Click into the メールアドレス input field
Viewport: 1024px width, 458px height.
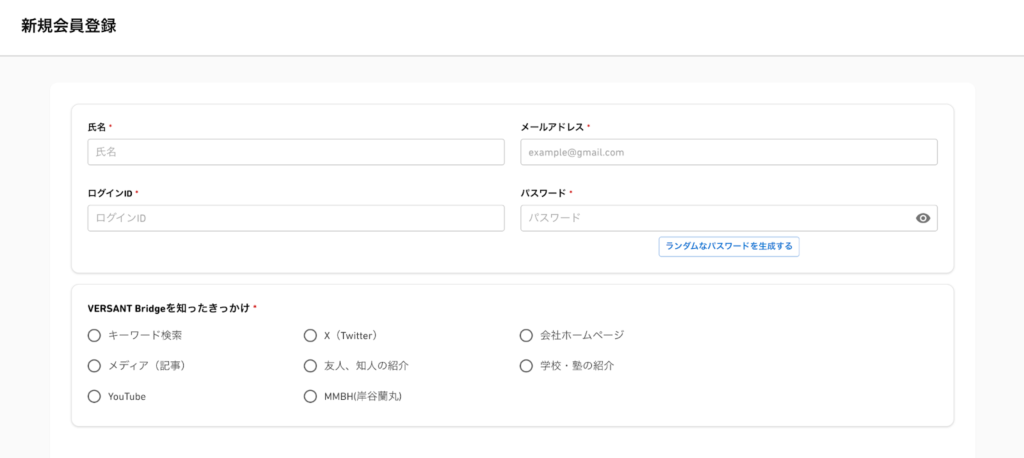click(728, 152)
